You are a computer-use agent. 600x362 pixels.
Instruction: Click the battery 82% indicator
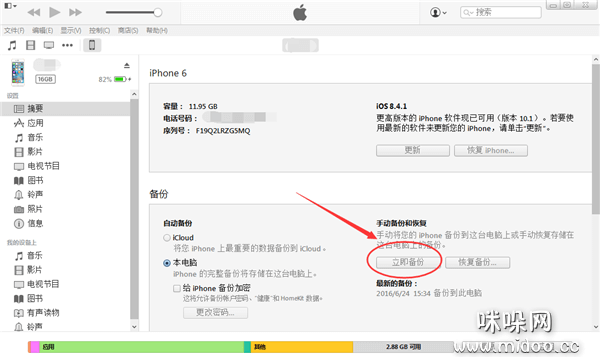(114, 79)
